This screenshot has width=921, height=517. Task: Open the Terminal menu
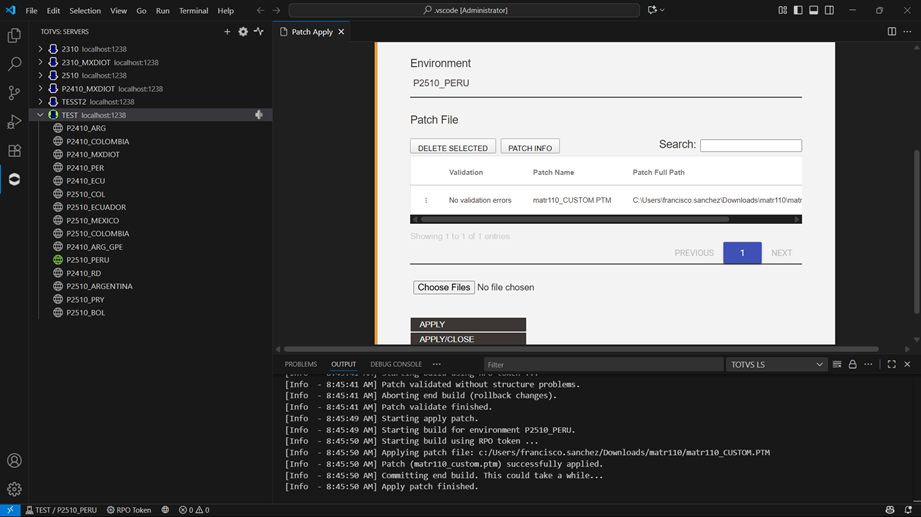click(x=193, y=11)
